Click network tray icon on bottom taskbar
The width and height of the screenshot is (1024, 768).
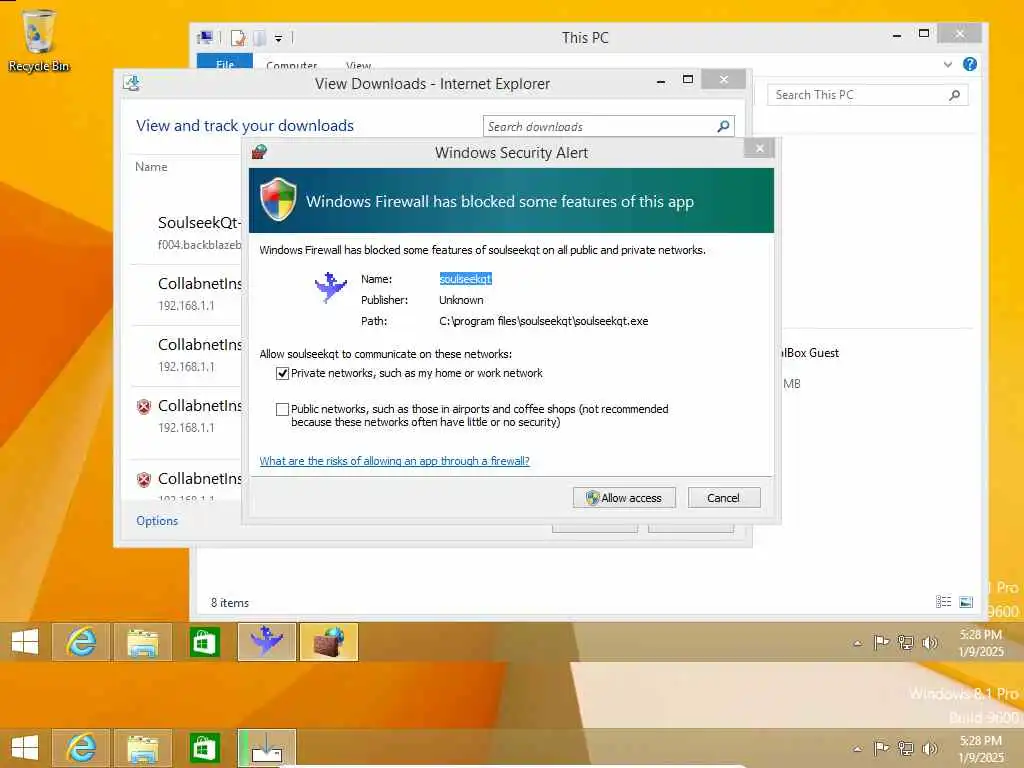(x=905, y=748)
